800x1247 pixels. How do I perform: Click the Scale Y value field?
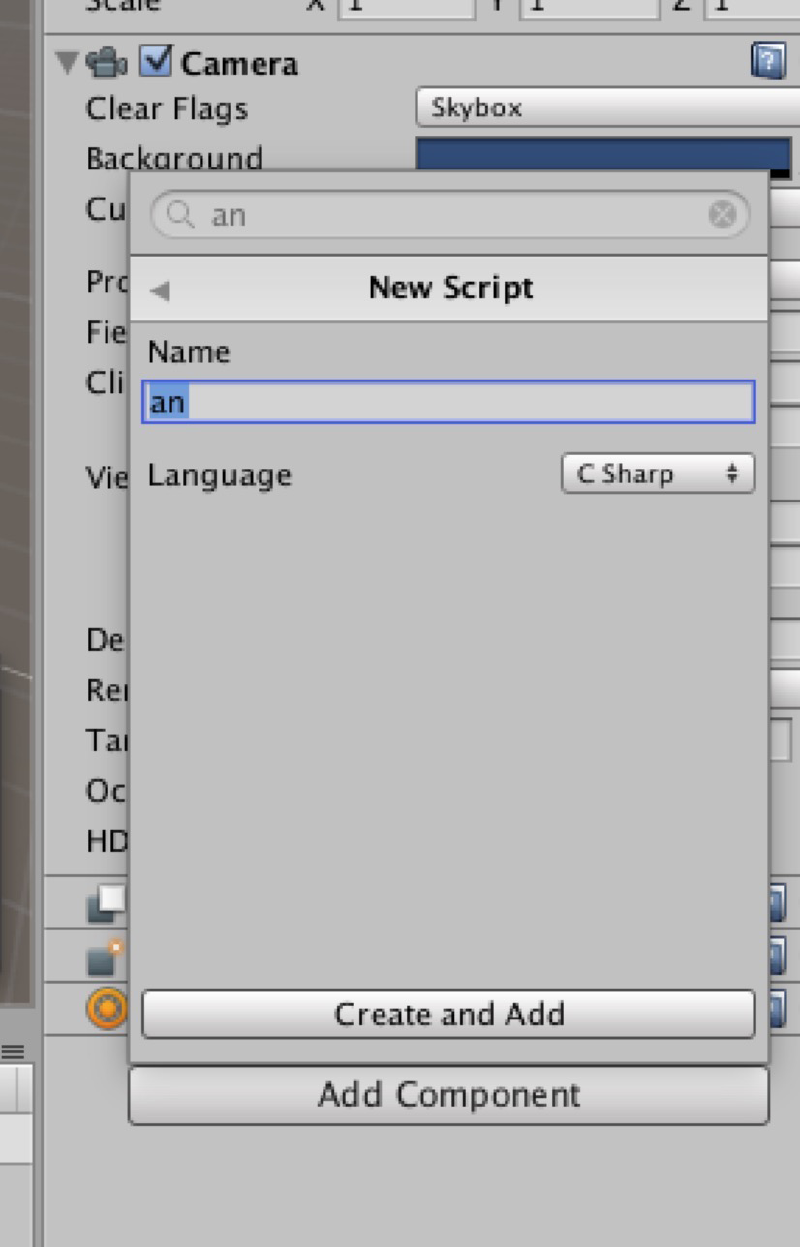coord(592,6)
